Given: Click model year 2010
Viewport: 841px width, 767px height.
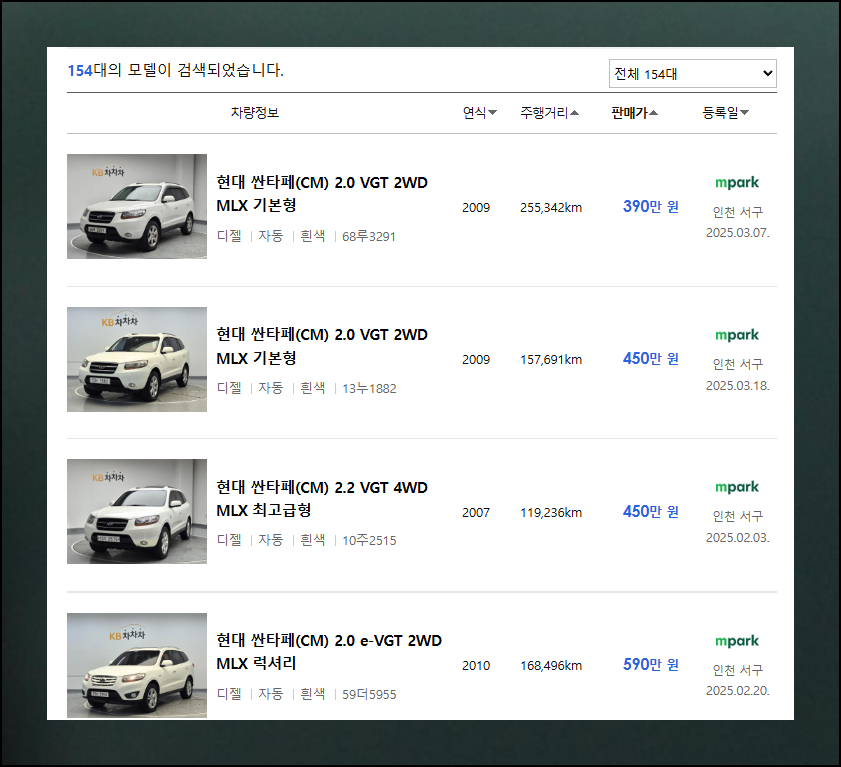Looking at the screenshot, I should 476,666.
